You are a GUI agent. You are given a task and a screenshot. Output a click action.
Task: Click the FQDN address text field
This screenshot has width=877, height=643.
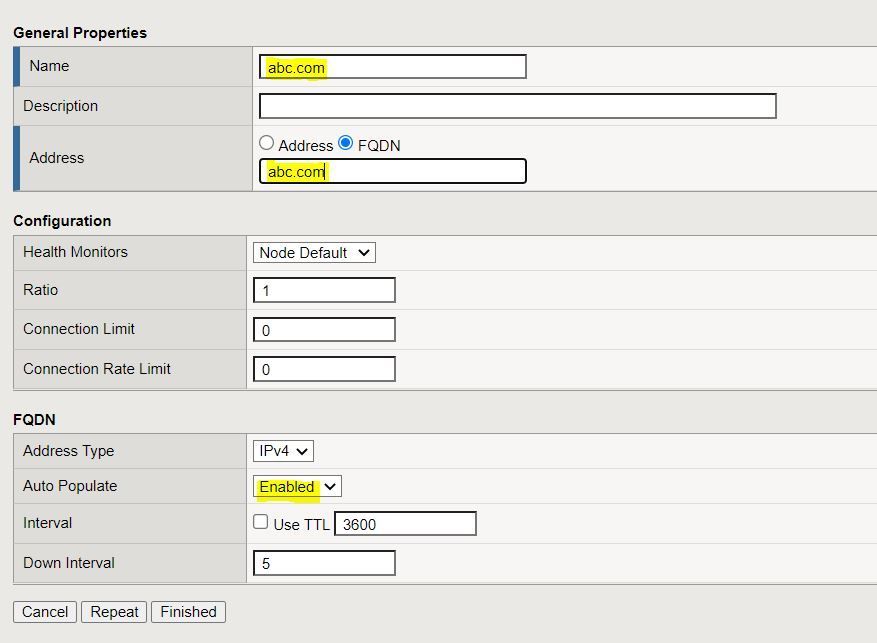(392, 172)
